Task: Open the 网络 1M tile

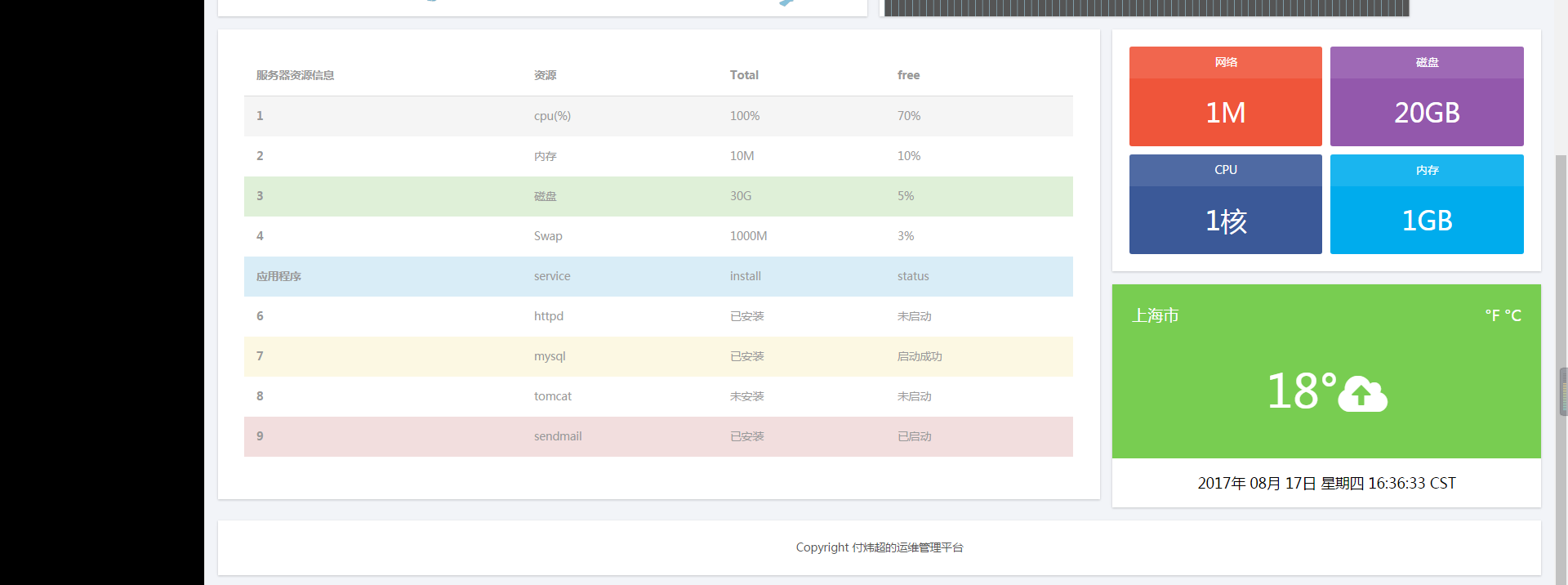Action: (1225, 96)
